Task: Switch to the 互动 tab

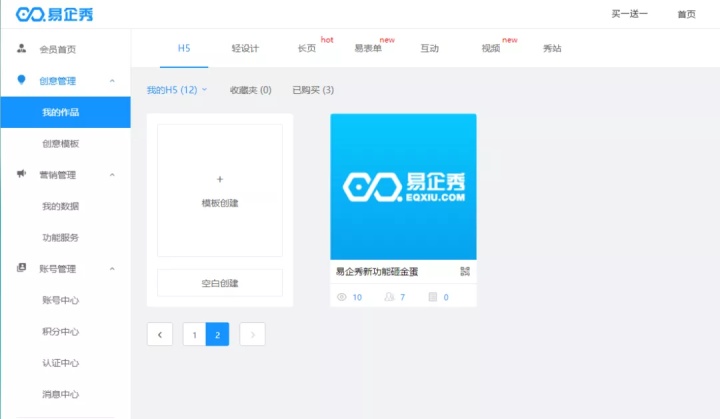Action: pos(430,48)
